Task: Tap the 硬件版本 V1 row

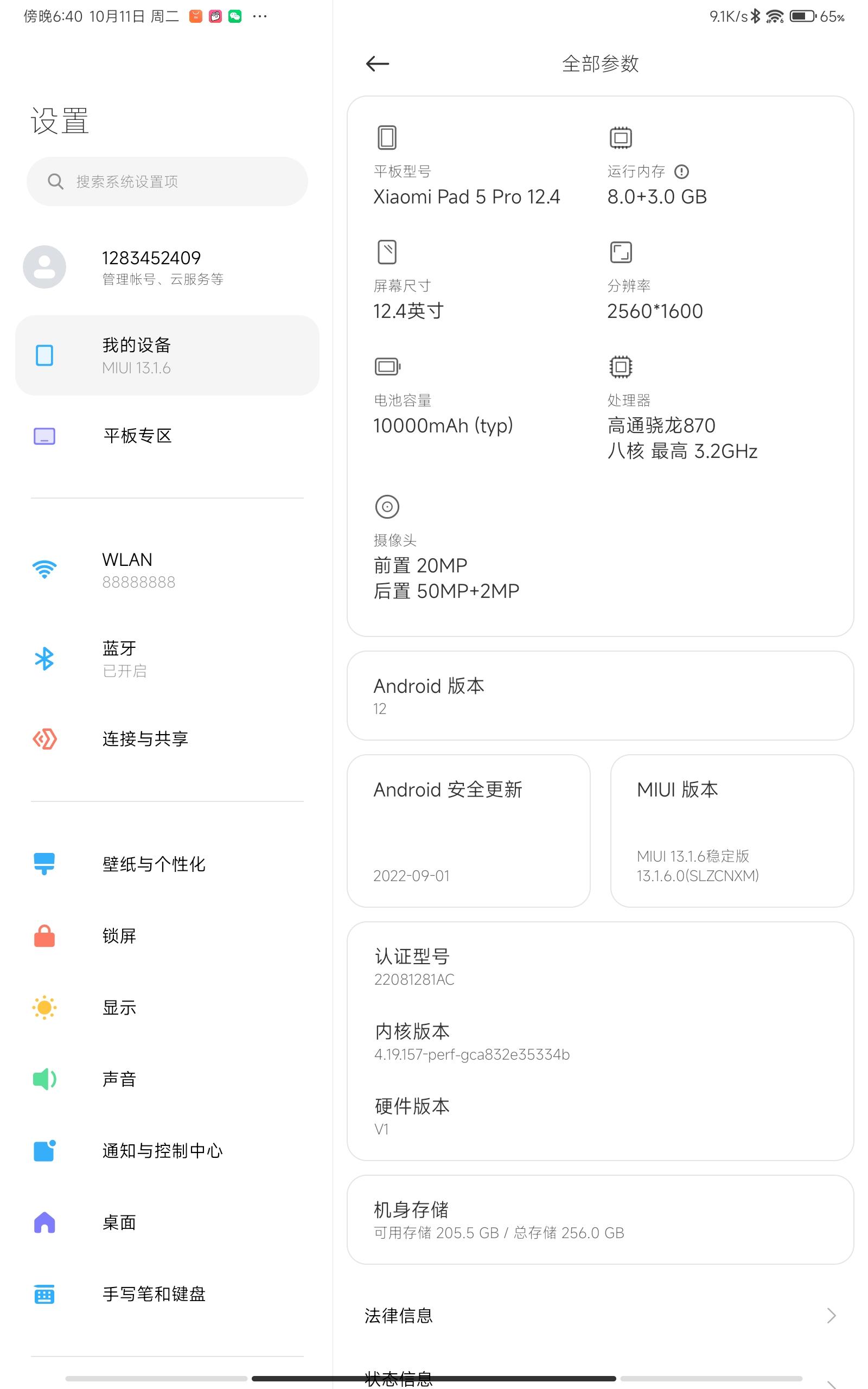Action: (x=600, y=1117)
